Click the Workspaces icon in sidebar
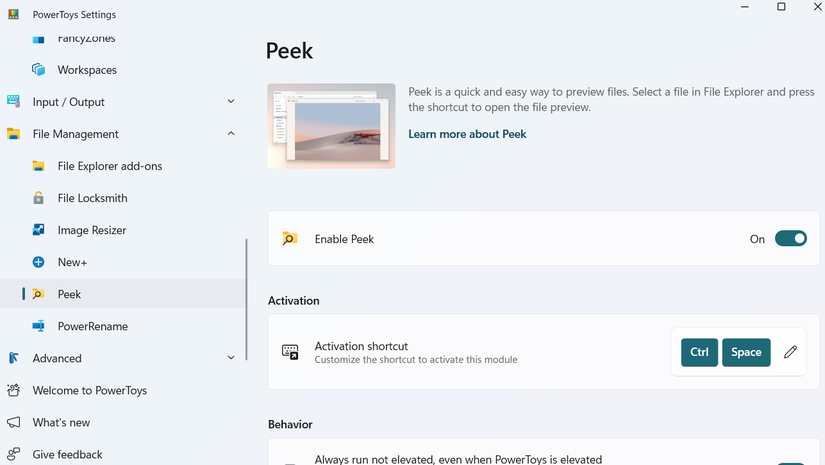This screenshot has width=825, height=465. click(38, 70)
